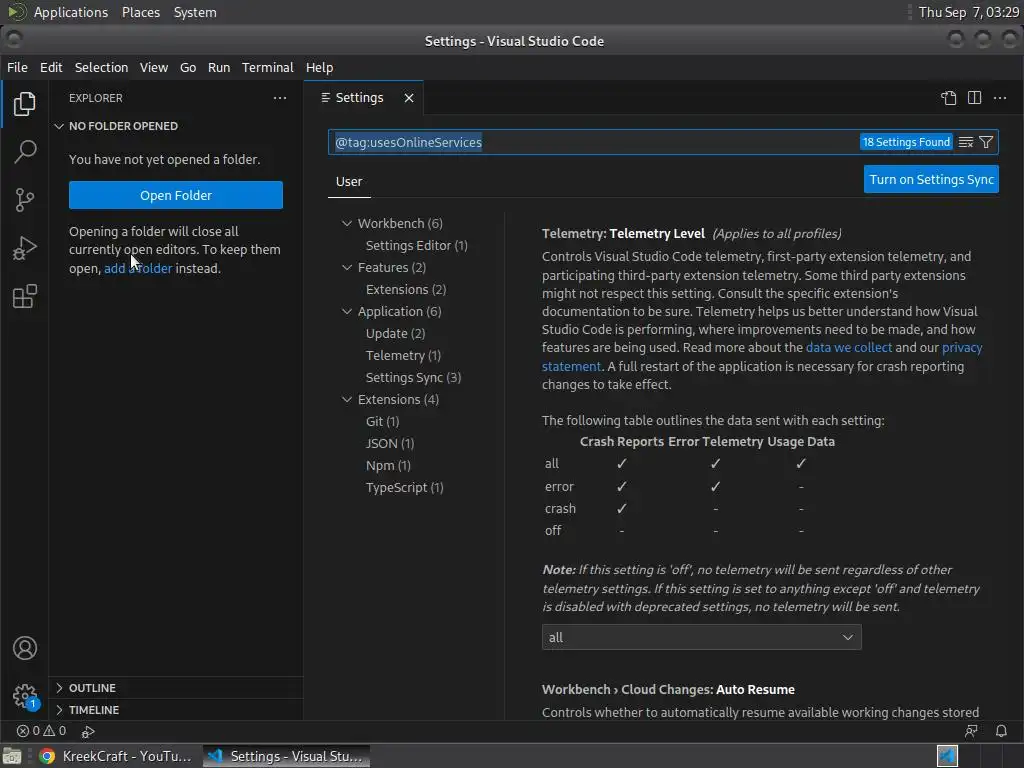Select Telemetry (1) in settings tree
Screen dimensions: 1024x768
pos(403,355)
